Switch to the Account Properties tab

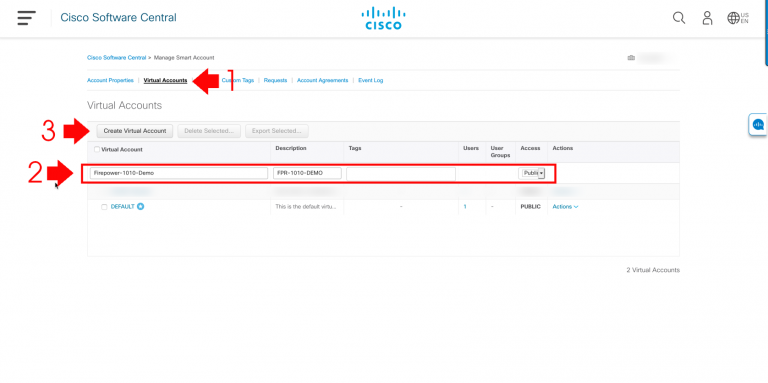coord(110,80)
